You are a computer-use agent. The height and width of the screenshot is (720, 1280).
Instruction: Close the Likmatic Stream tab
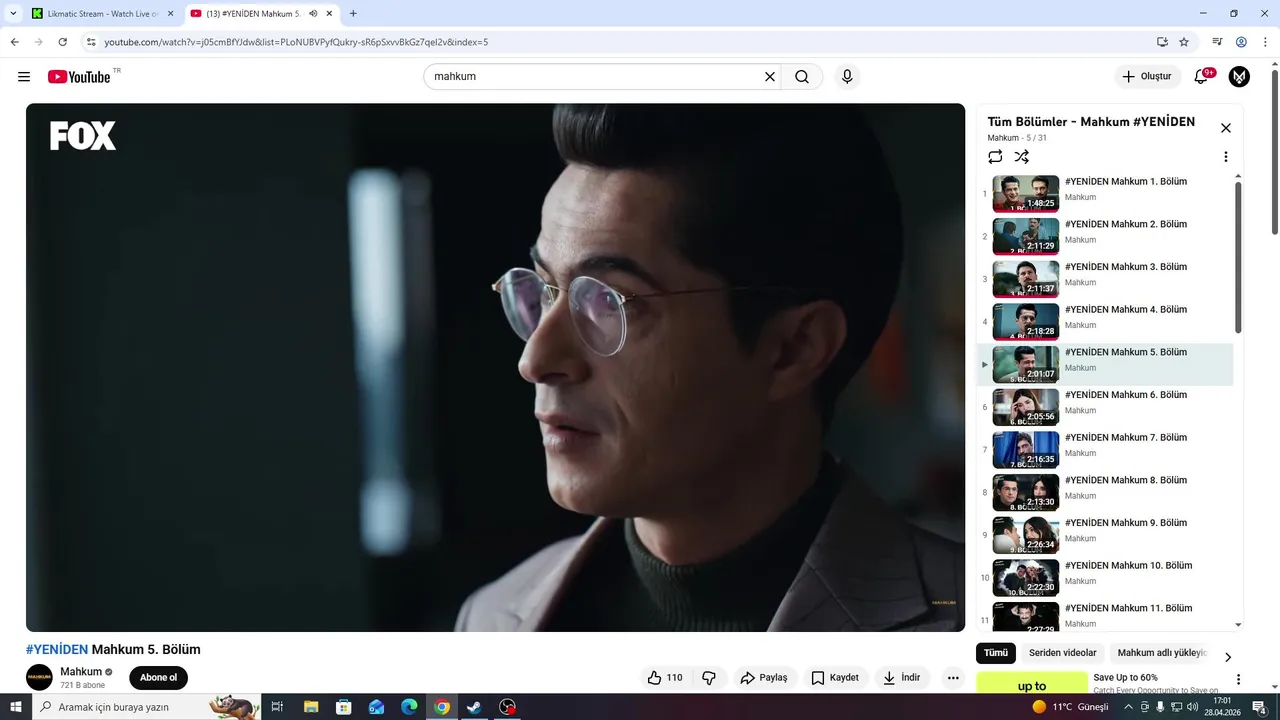(170, 14)
